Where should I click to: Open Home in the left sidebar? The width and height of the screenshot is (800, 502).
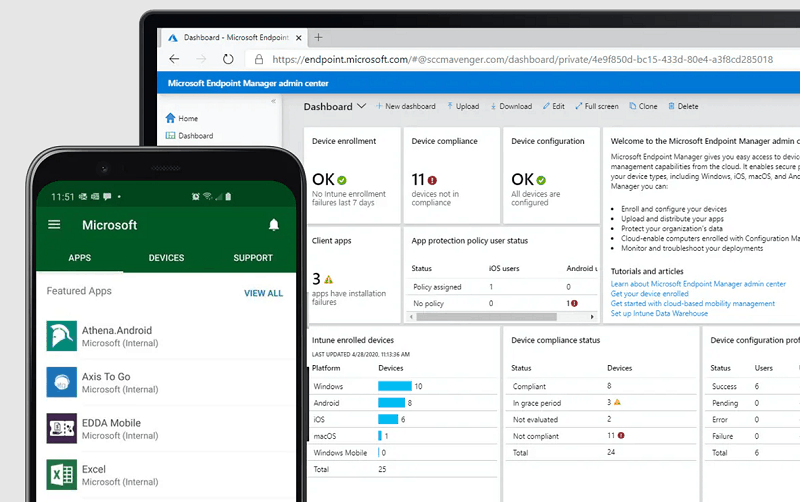click(182, 118)
